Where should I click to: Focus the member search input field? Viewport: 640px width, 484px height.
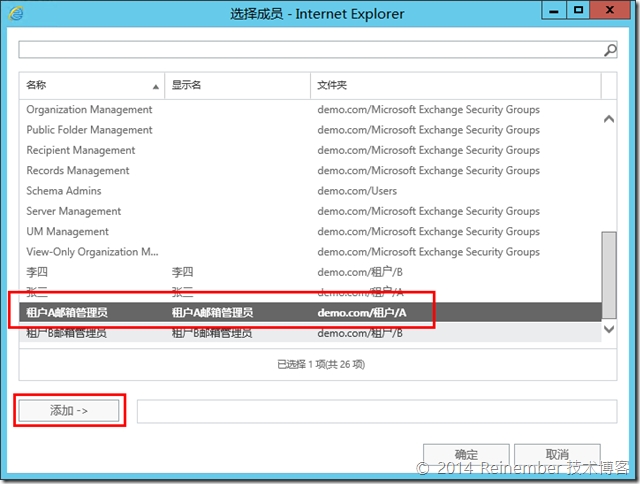coord(318,50)
